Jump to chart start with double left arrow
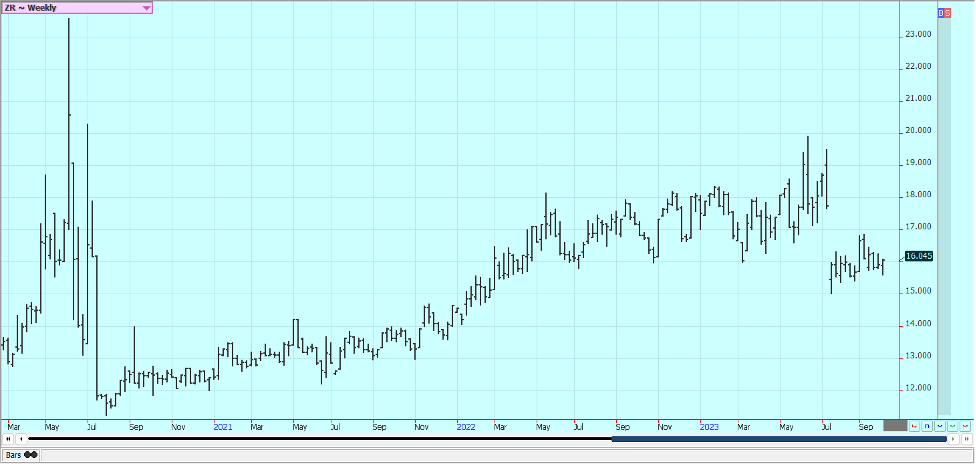976x464 pixels. [8, 438]
